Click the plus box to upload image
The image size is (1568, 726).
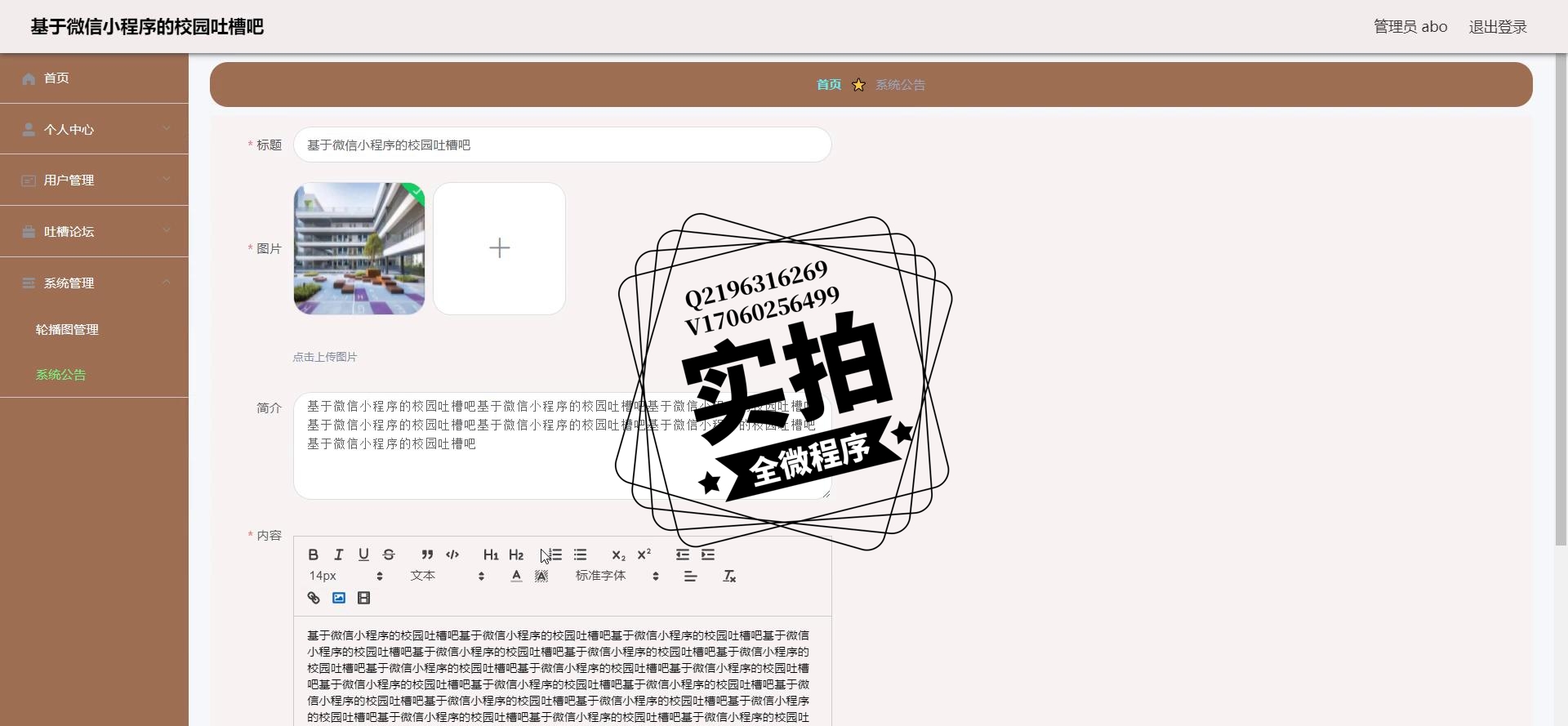tap(499, 248)
